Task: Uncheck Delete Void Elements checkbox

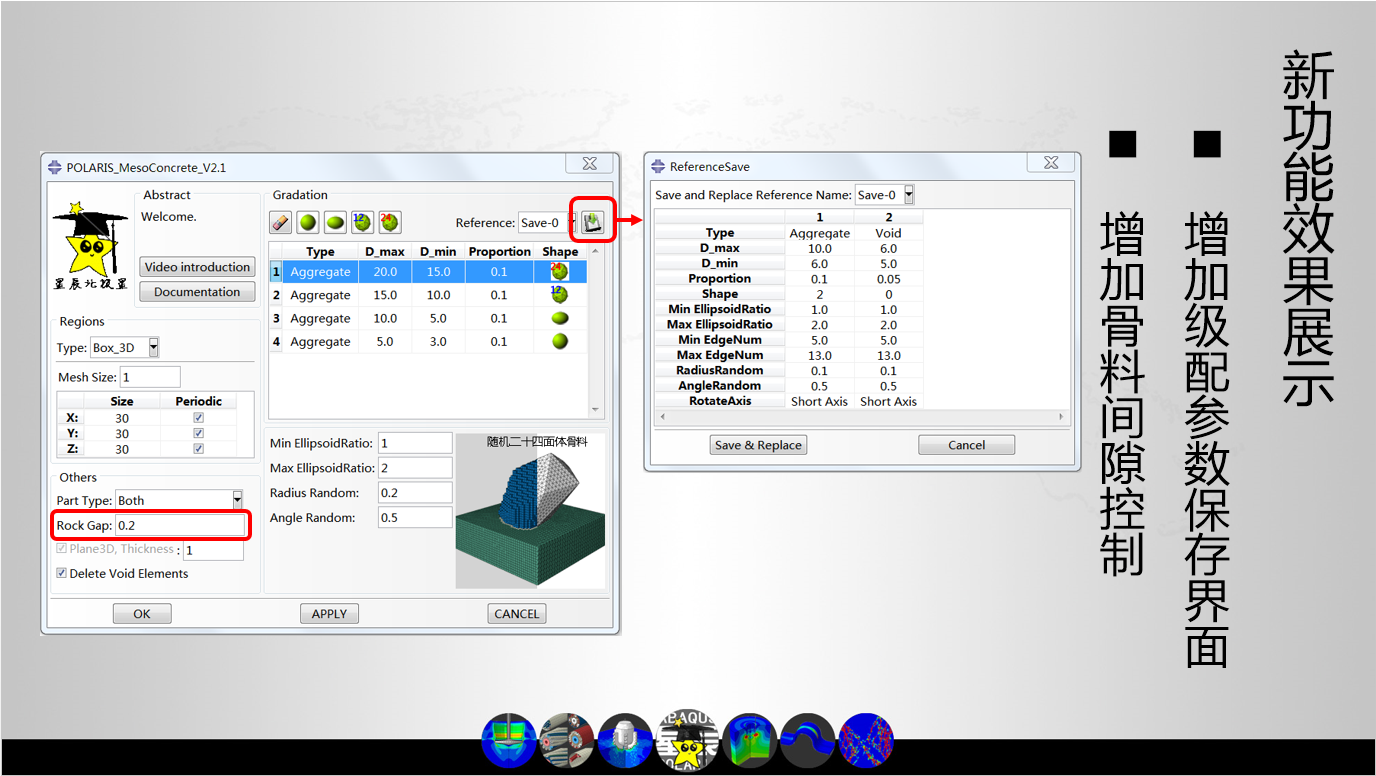Action: tap(62, 574)
